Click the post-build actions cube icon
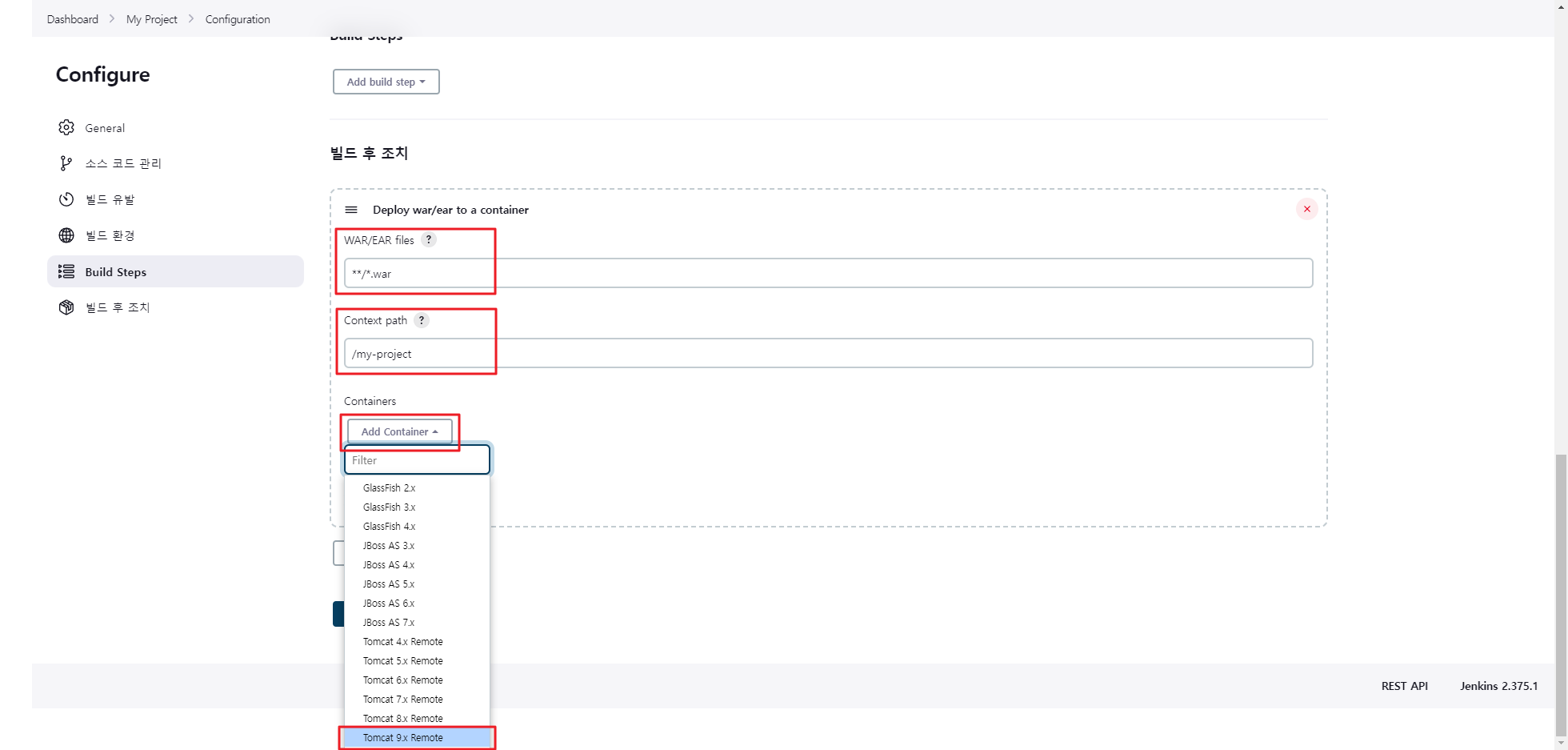Screen dimensions: 1568x750 tap(66, 307)
